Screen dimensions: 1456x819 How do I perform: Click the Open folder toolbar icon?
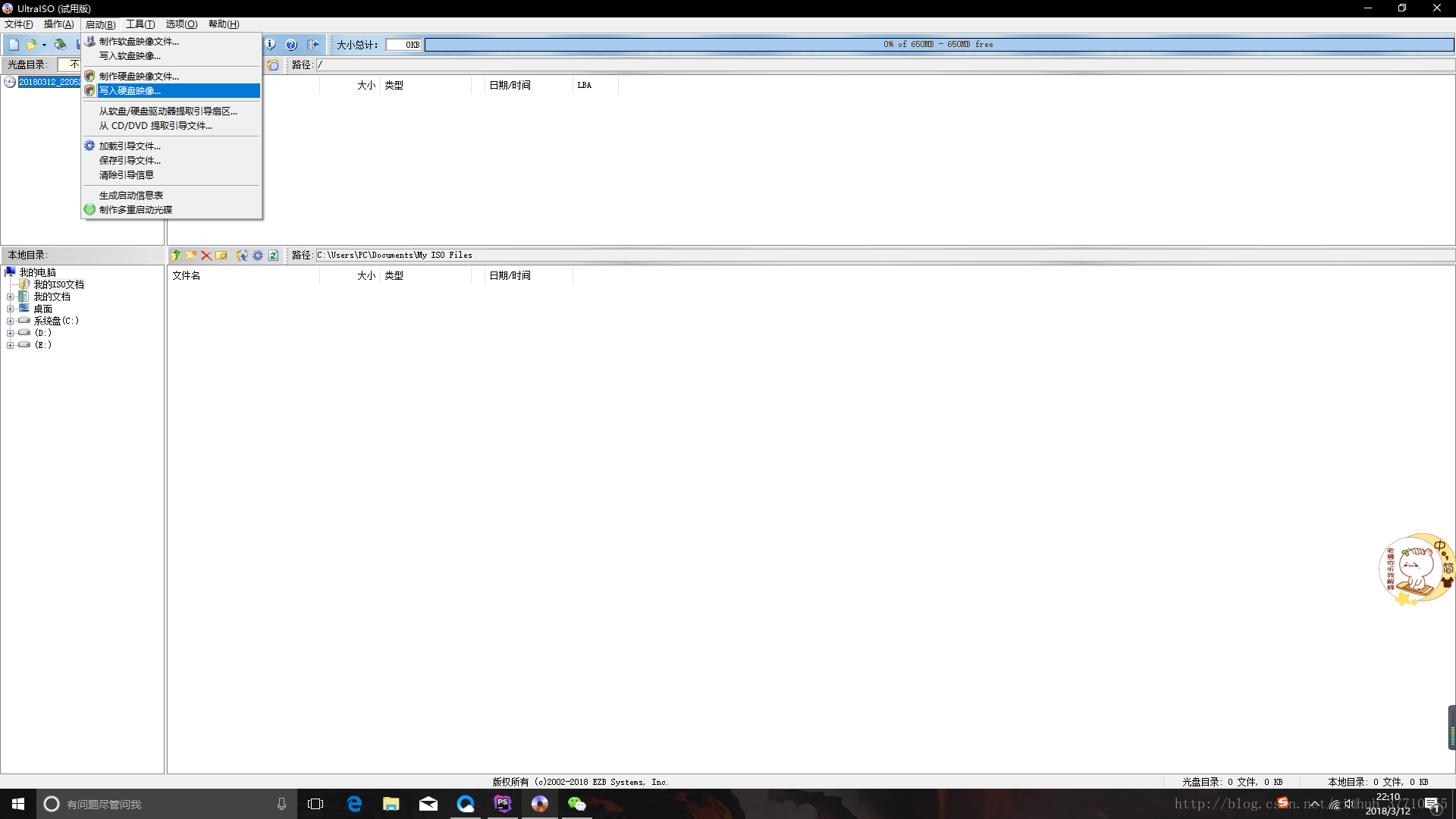[x=31, y=45]
